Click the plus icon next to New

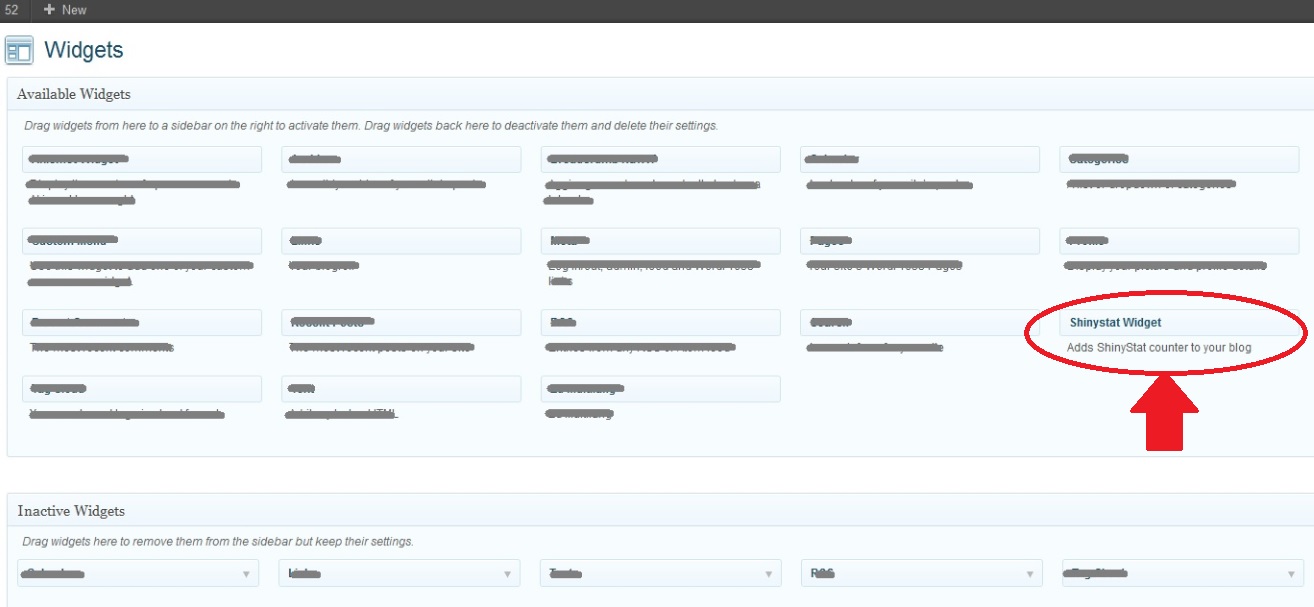[49, 10]
